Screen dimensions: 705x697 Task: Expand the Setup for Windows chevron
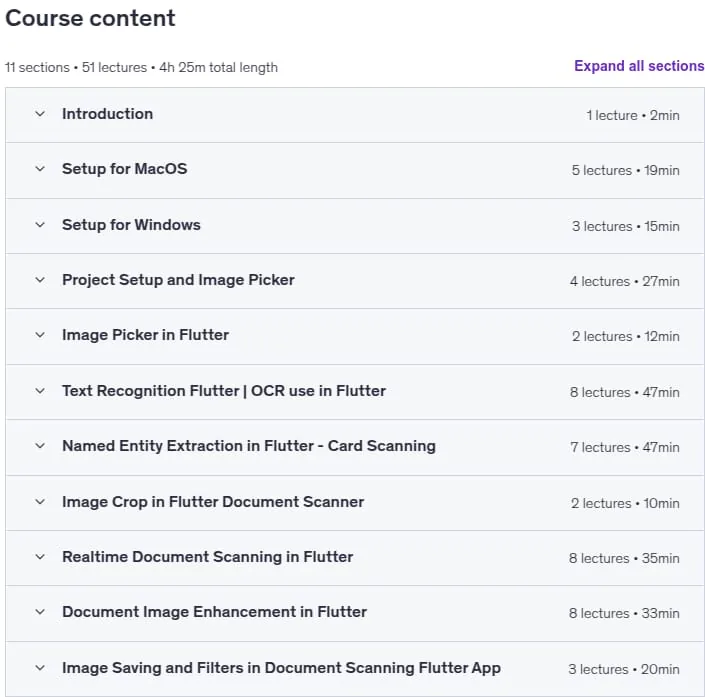coord(40,224)
